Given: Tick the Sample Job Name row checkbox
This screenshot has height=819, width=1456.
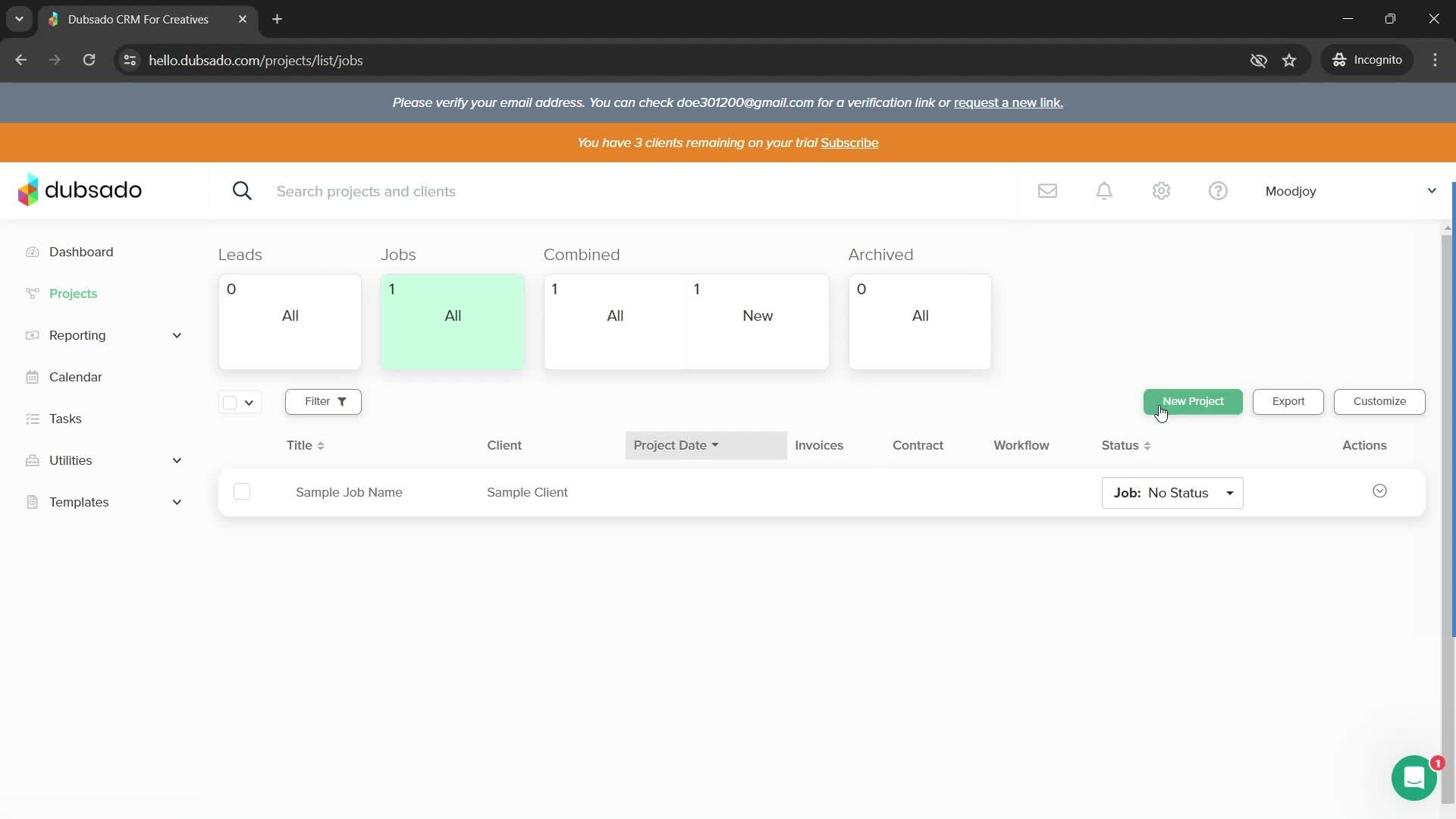Looking at the screenshot, I should point(242,491).
